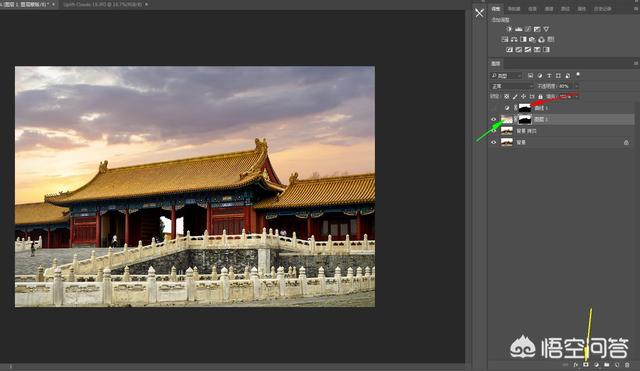Filter layers by shape layers
Viewport: 640px width, 371px height.
[x=558, y=76]
